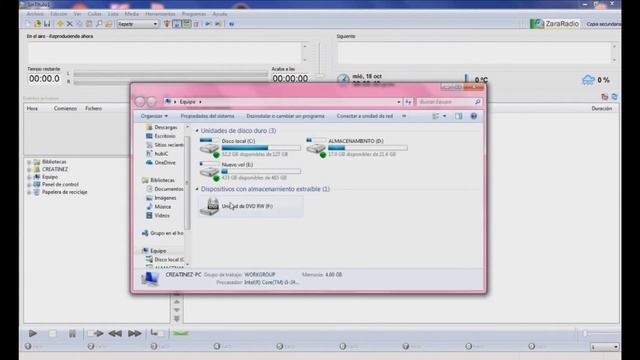Image resolution: width=640 pixels, height=360 pixels.
Task: Open the Archivo menu in ZaraRadio
Action: (x=35, y=14)
